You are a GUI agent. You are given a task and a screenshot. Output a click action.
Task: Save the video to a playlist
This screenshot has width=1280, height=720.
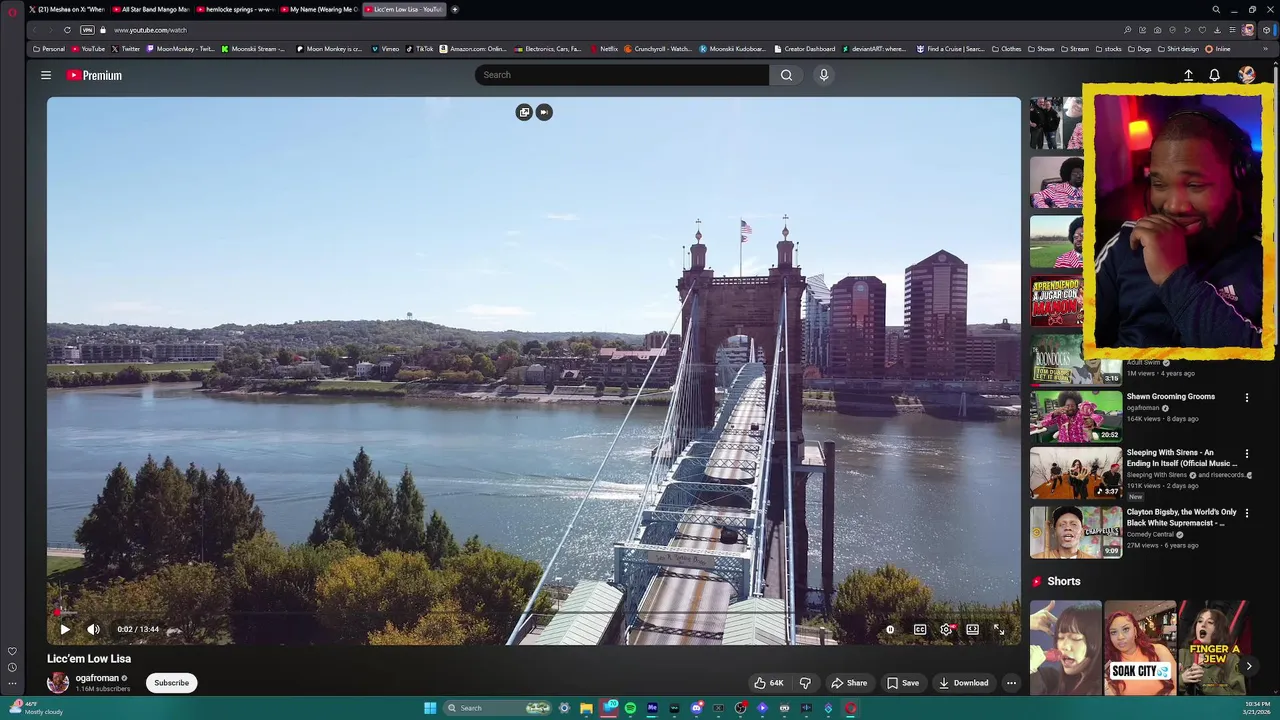click(x=903, y=683)
